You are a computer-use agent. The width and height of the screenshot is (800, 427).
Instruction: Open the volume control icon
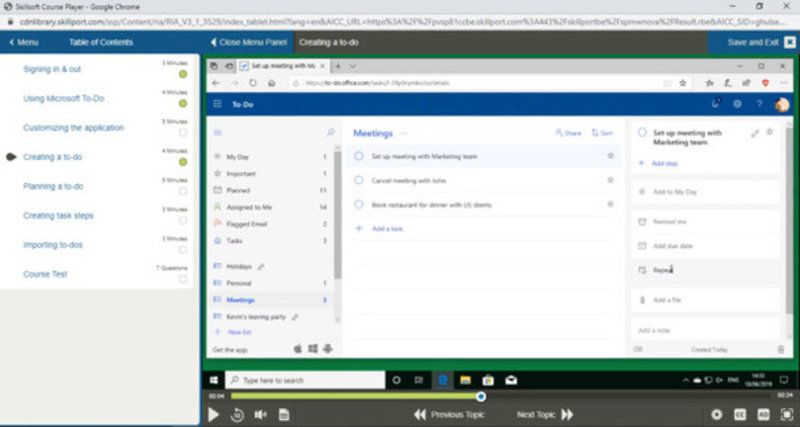pyautogui.click(x=260, y=415)
